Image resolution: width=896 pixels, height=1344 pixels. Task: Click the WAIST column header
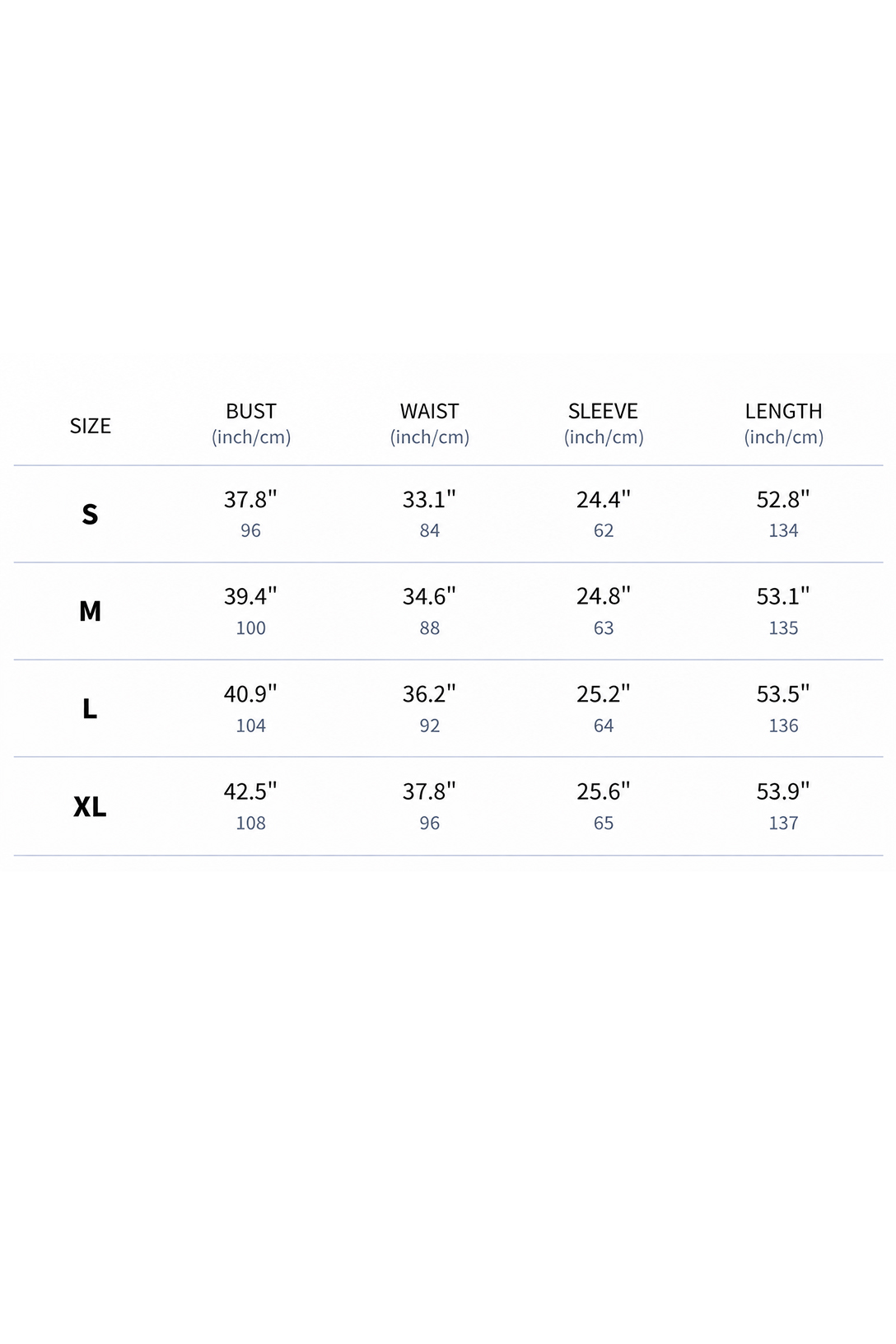[430, 423]
